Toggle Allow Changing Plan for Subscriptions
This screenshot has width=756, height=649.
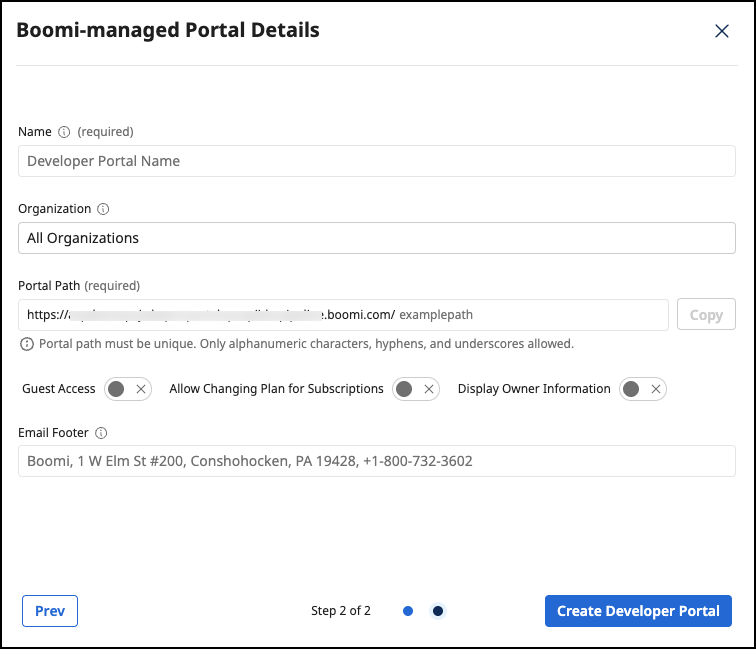click(415, 389)
